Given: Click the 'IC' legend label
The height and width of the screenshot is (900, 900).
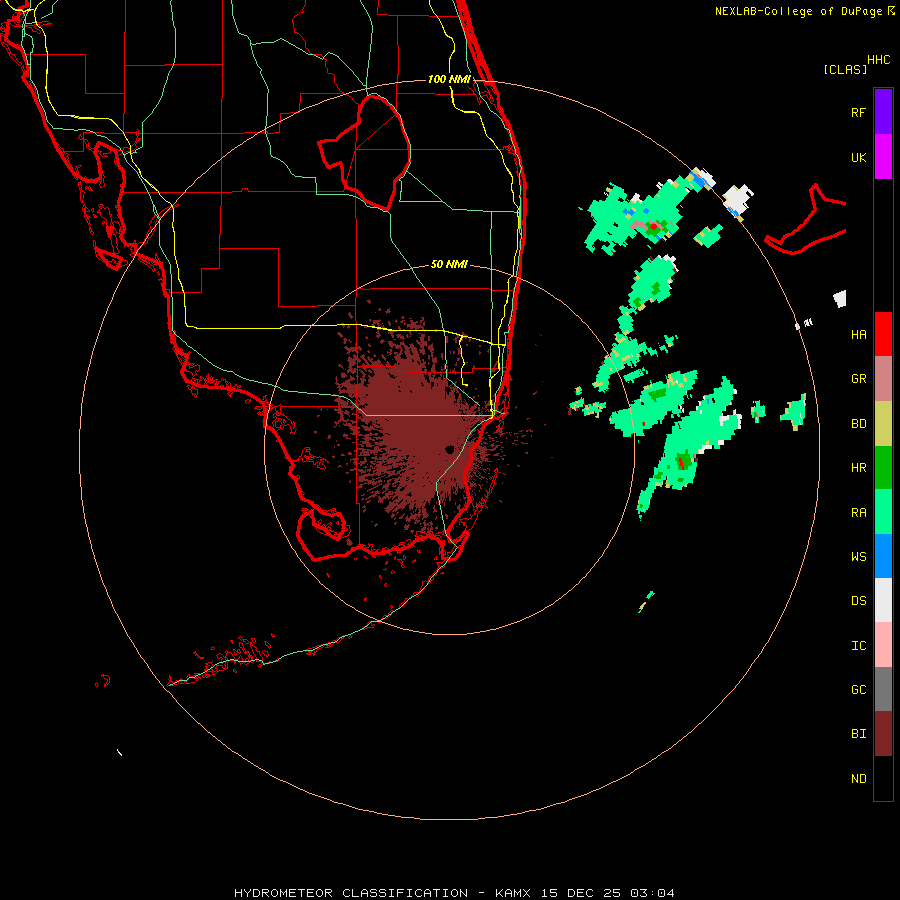Looking at the screenshot, I should pyautogui.click(x=858, y=646).
